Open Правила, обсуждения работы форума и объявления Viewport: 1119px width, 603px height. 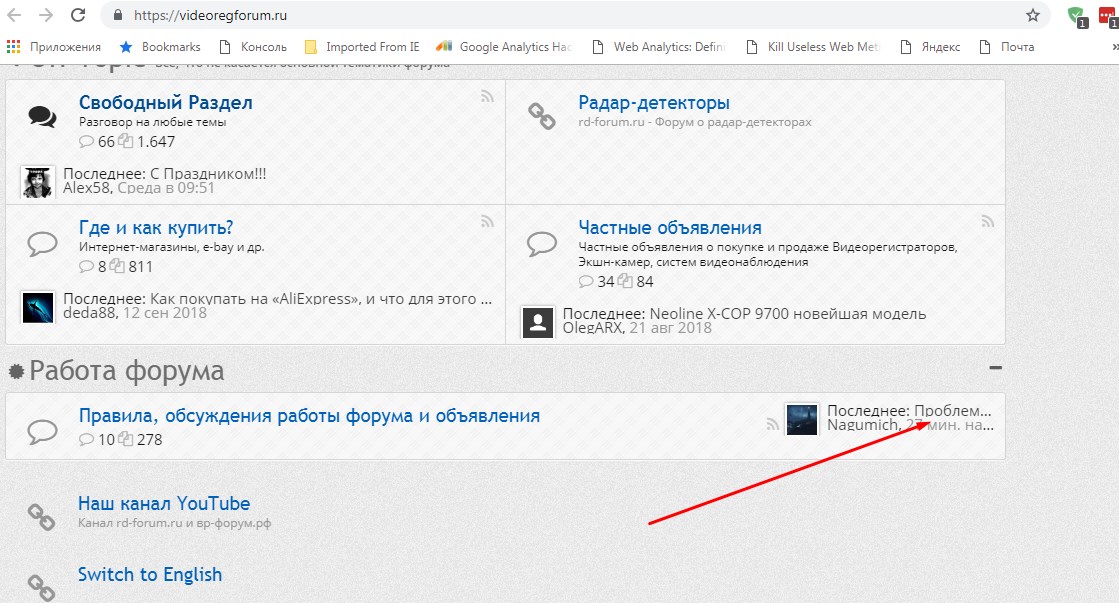coord(309,416)
